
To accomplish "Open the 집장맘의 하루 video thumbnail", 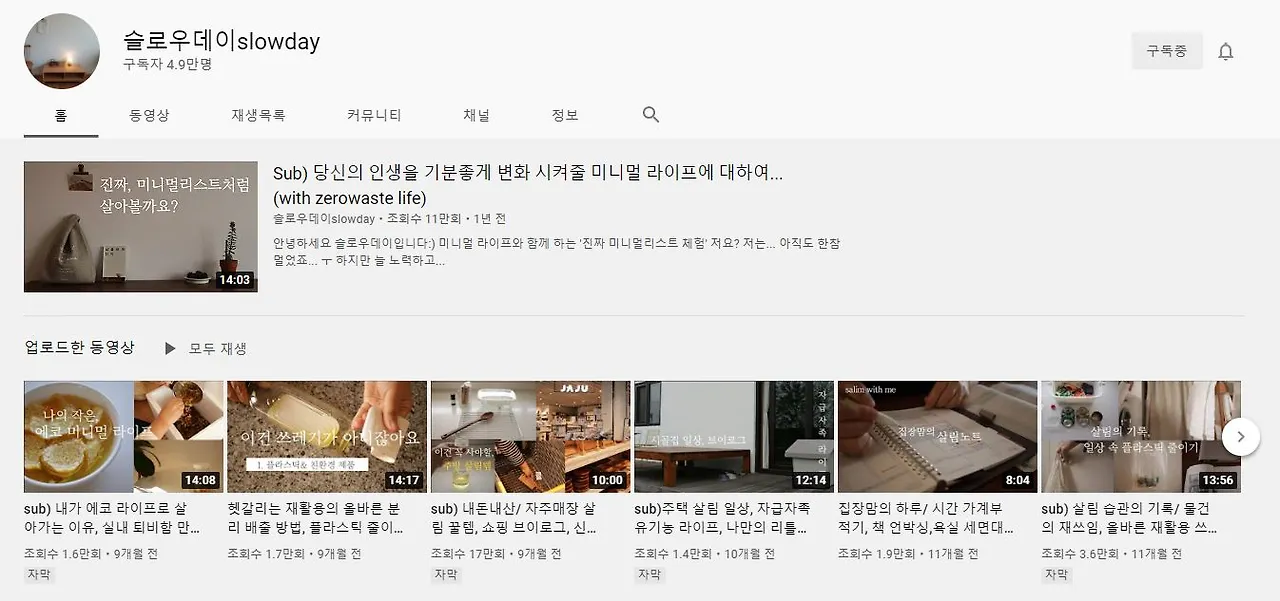I will pos(938,437).
